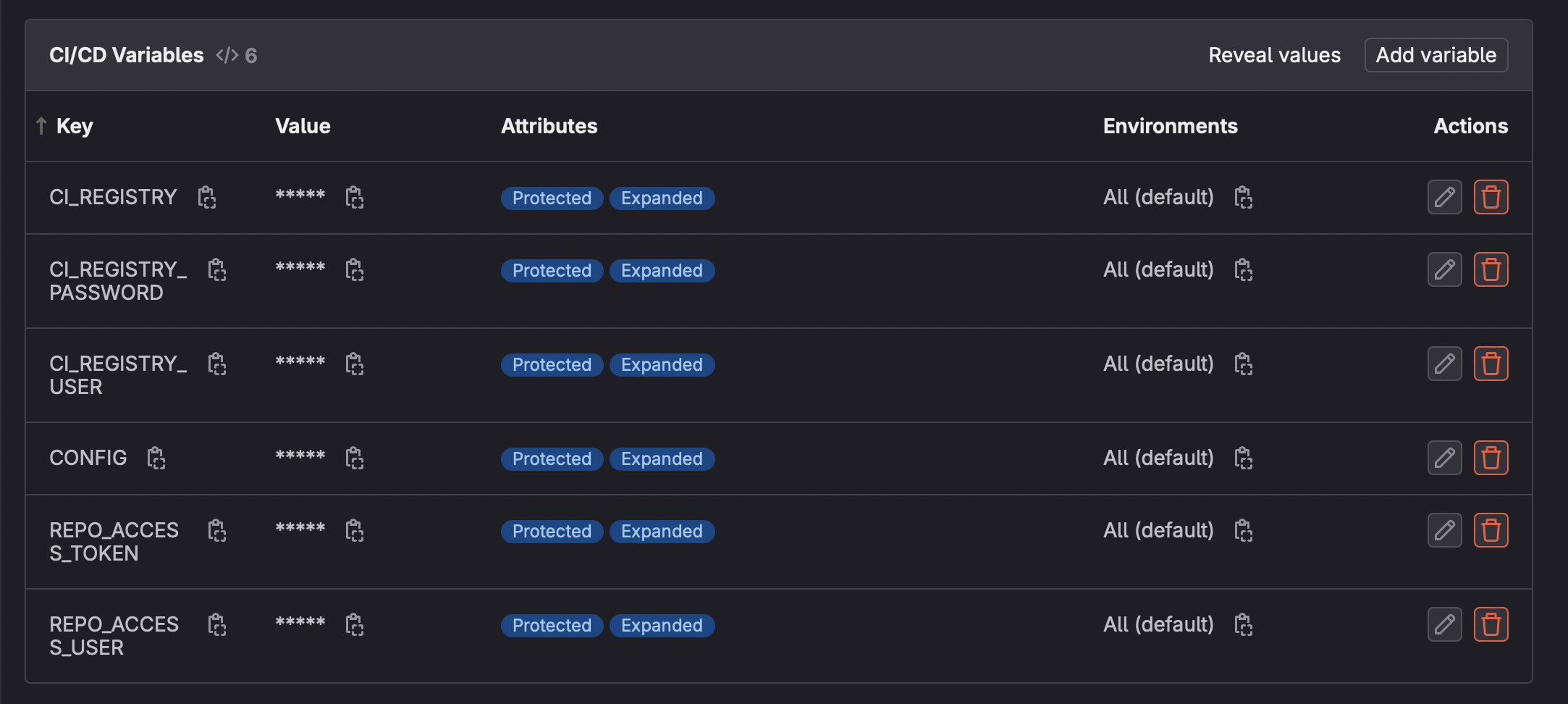Click the Add variable button
Image resolution: width=1568 pixels, height=704 pixels.
(x=1436, y=55)
